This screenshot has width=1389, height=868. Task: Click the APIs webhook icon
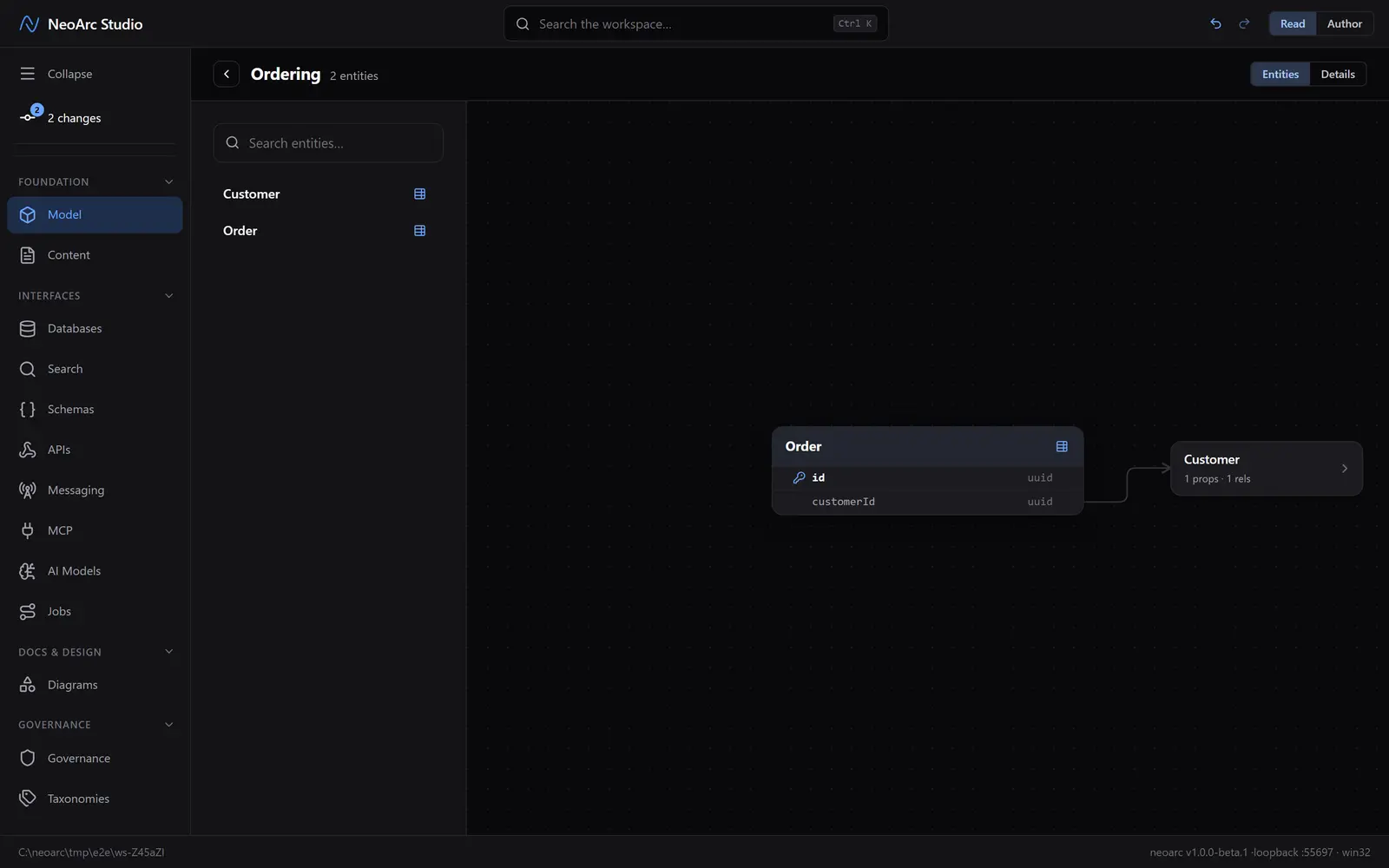[28, 450]
